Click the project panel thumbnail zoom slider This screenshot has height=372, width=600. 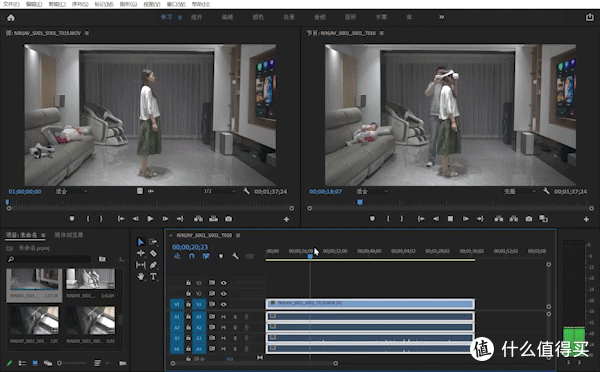[x=72, y=363]
